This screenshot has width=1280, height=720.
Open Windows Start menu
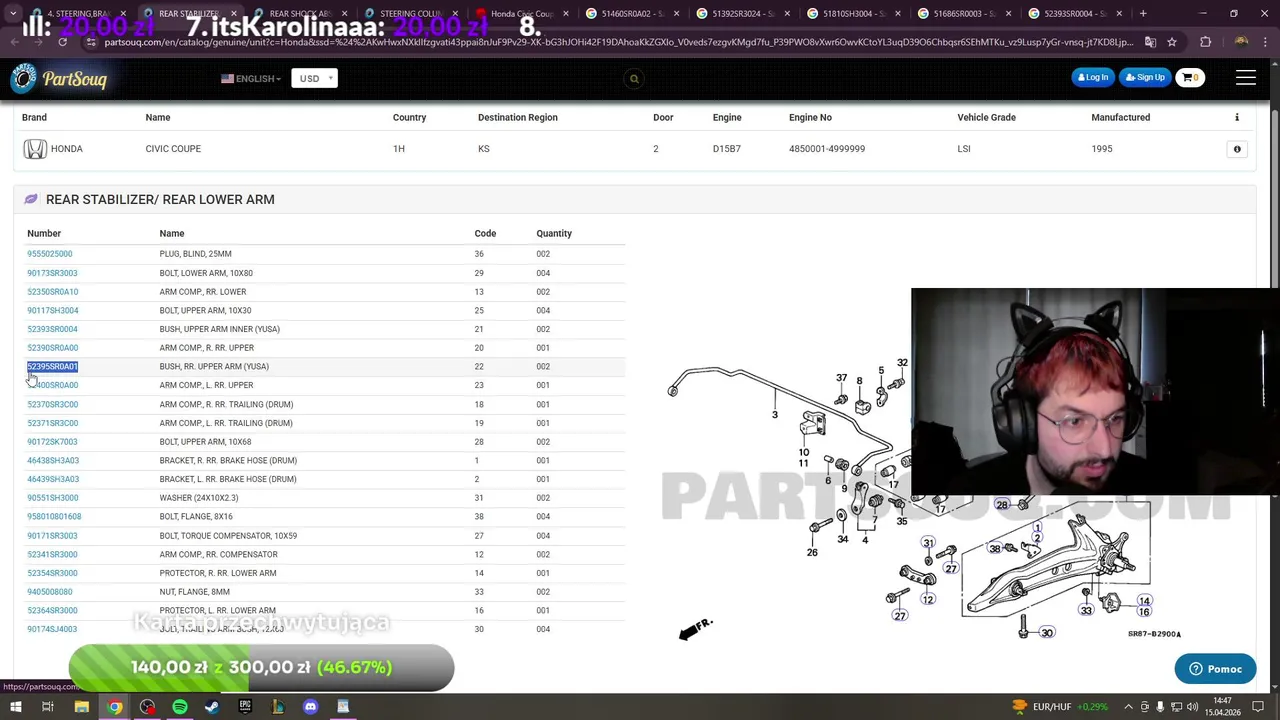coord(15,707)
